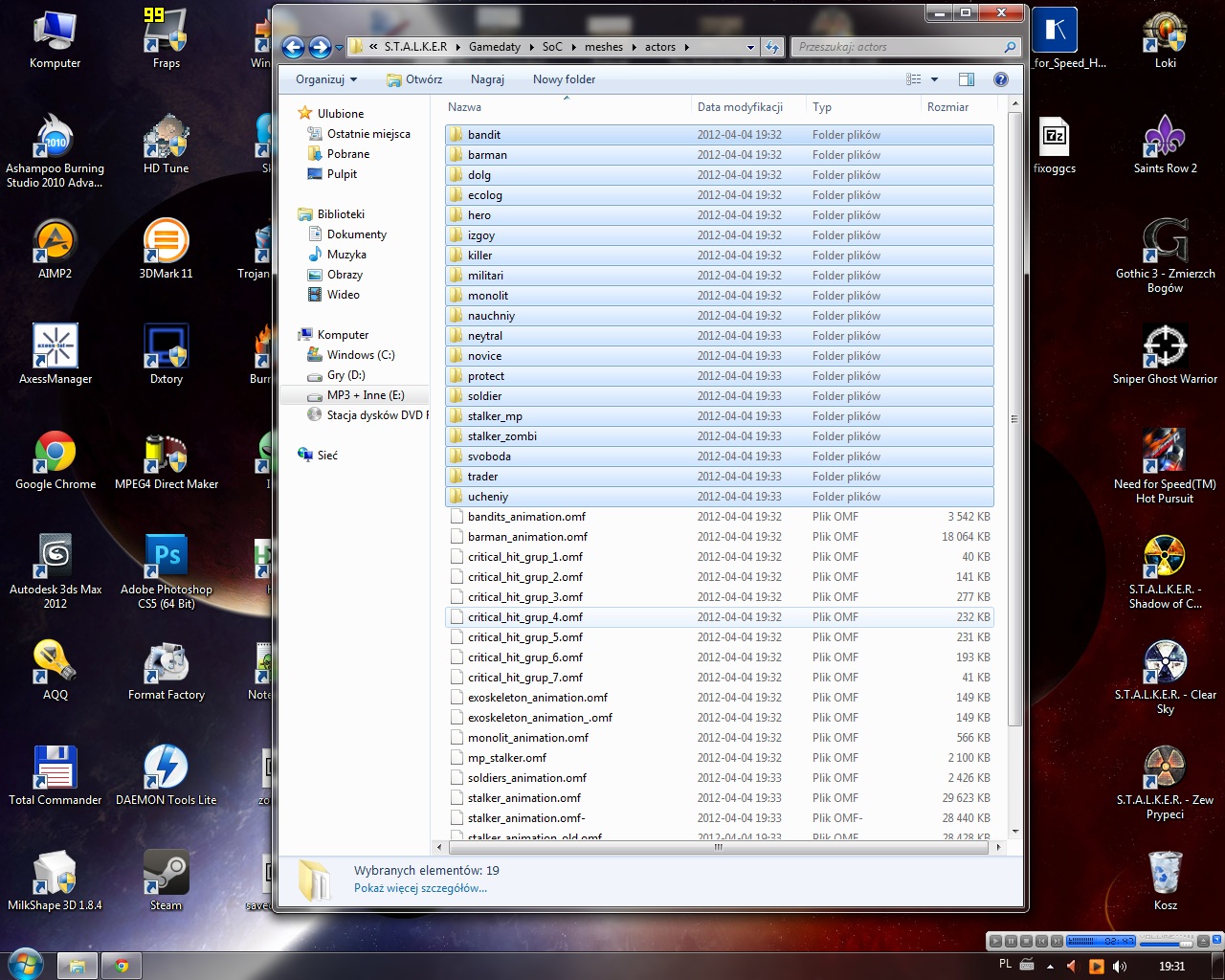The width and height of the screenshot is (1225, 980).
Task: Expand the arrow after the actors breadcrumb
Action: point(686,47)
